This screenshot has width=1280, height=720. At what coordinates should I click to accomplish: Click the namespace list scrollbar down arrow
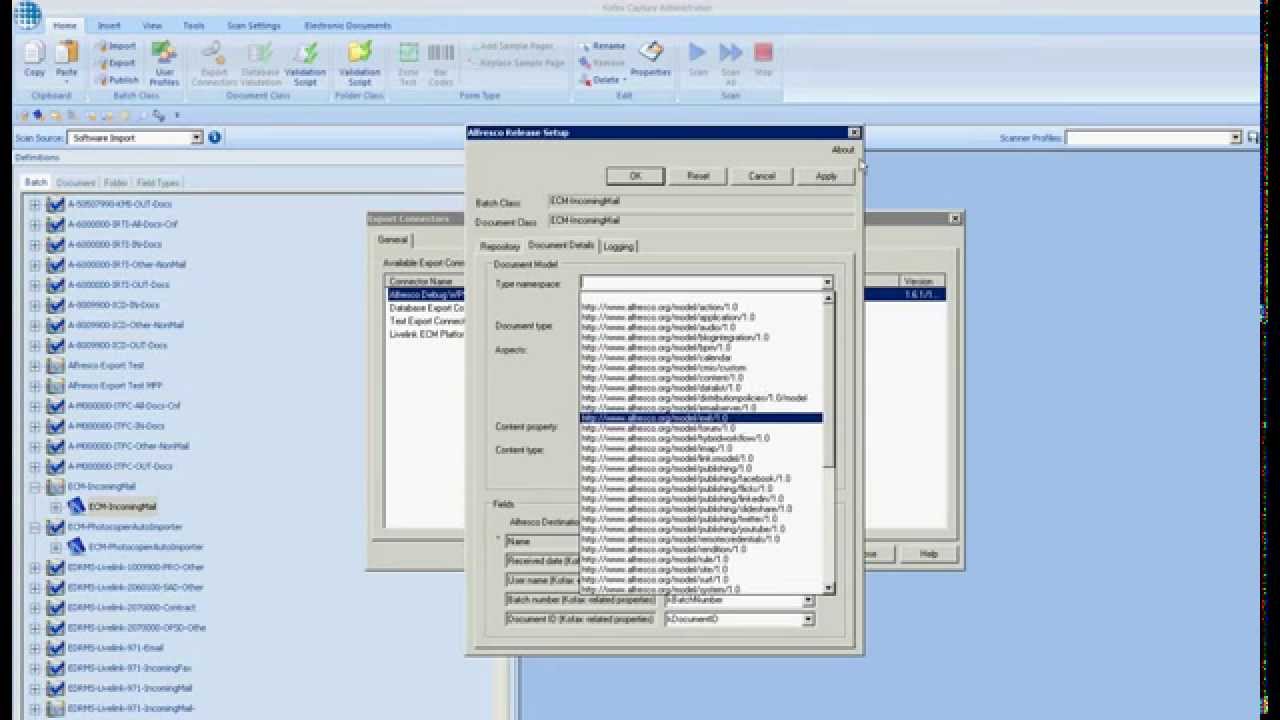pyautogui.click(x=829, y=588)
